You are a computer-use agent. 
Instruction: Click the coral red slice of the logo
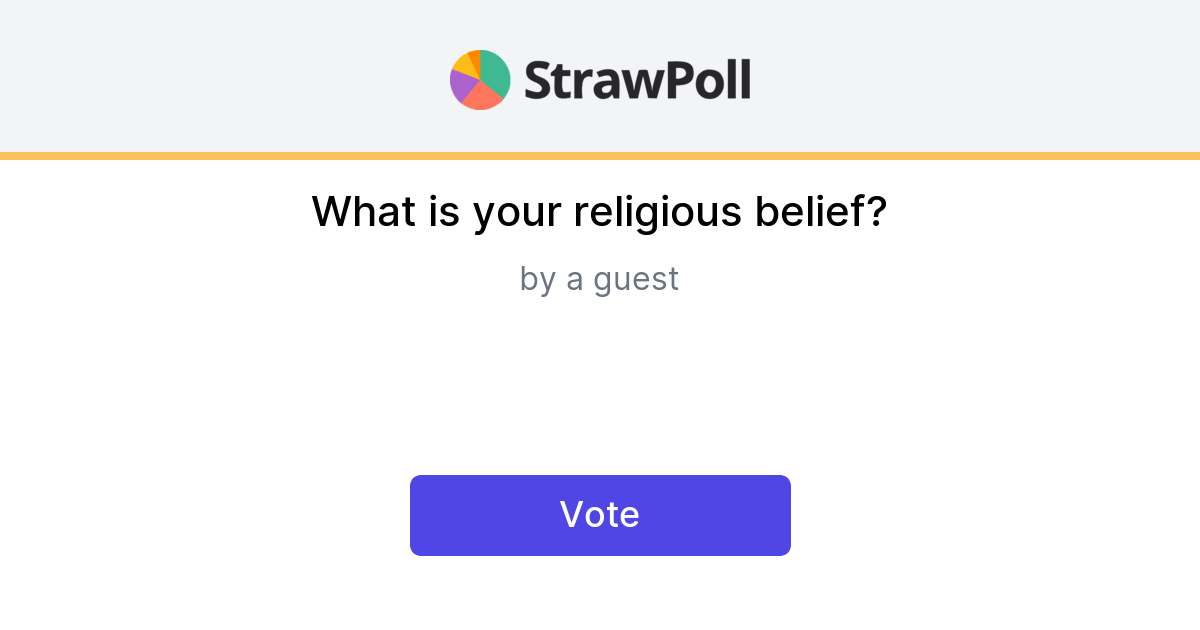pos(482,97)
